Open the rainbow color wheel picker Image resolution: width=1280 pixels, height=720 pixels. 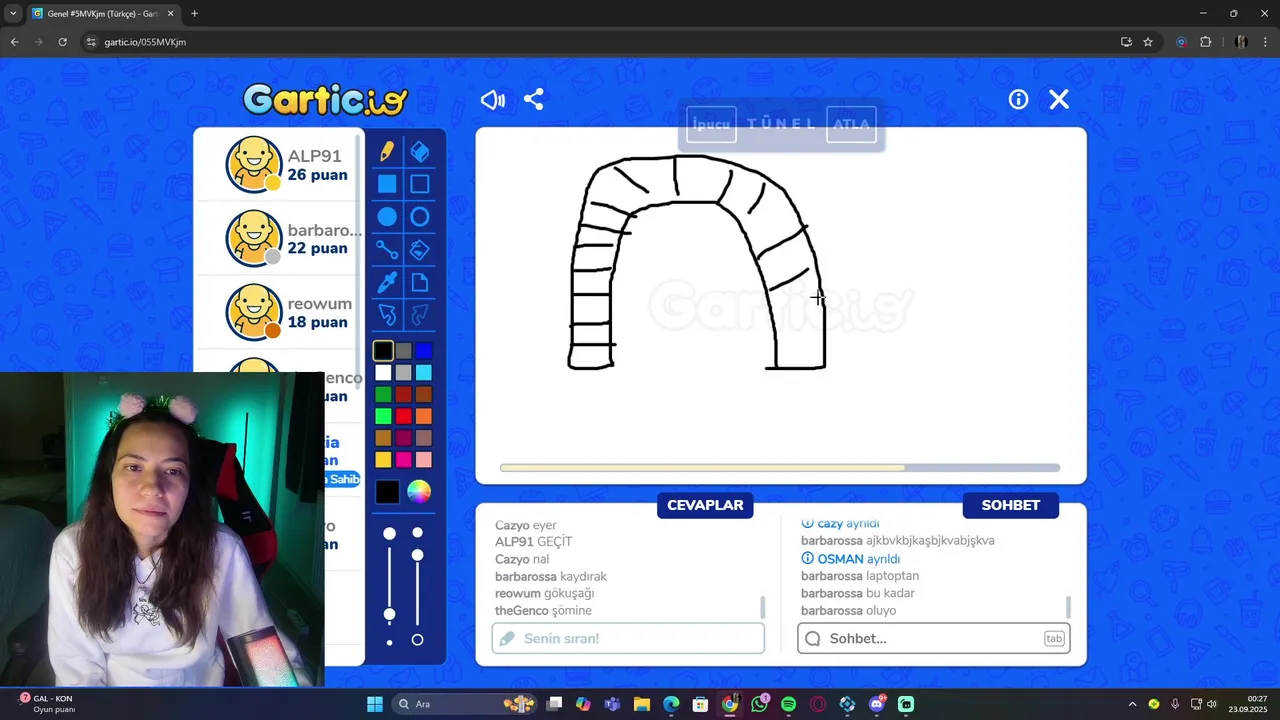click(419, 491)
